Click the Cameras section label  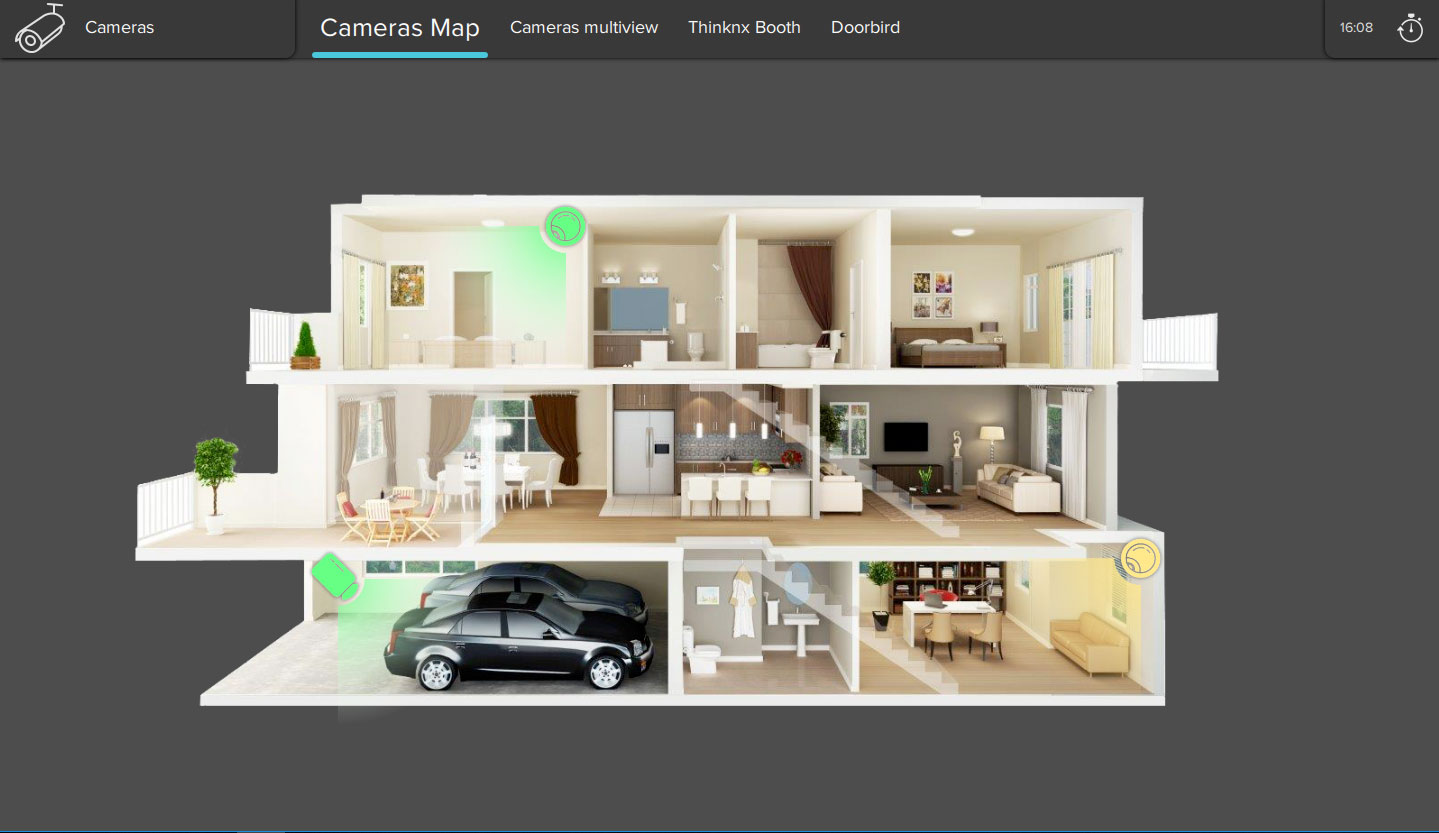click(x=119, y=28)
